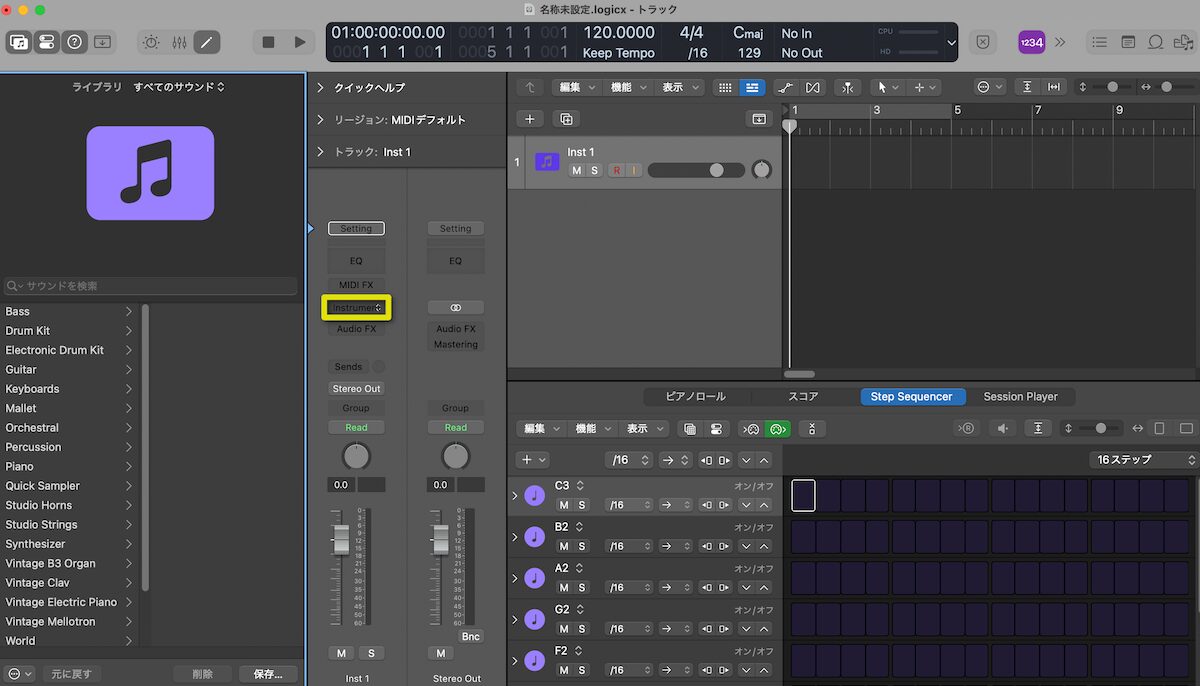Solo the B2 step sequencer row

click(x=582, y=546)
